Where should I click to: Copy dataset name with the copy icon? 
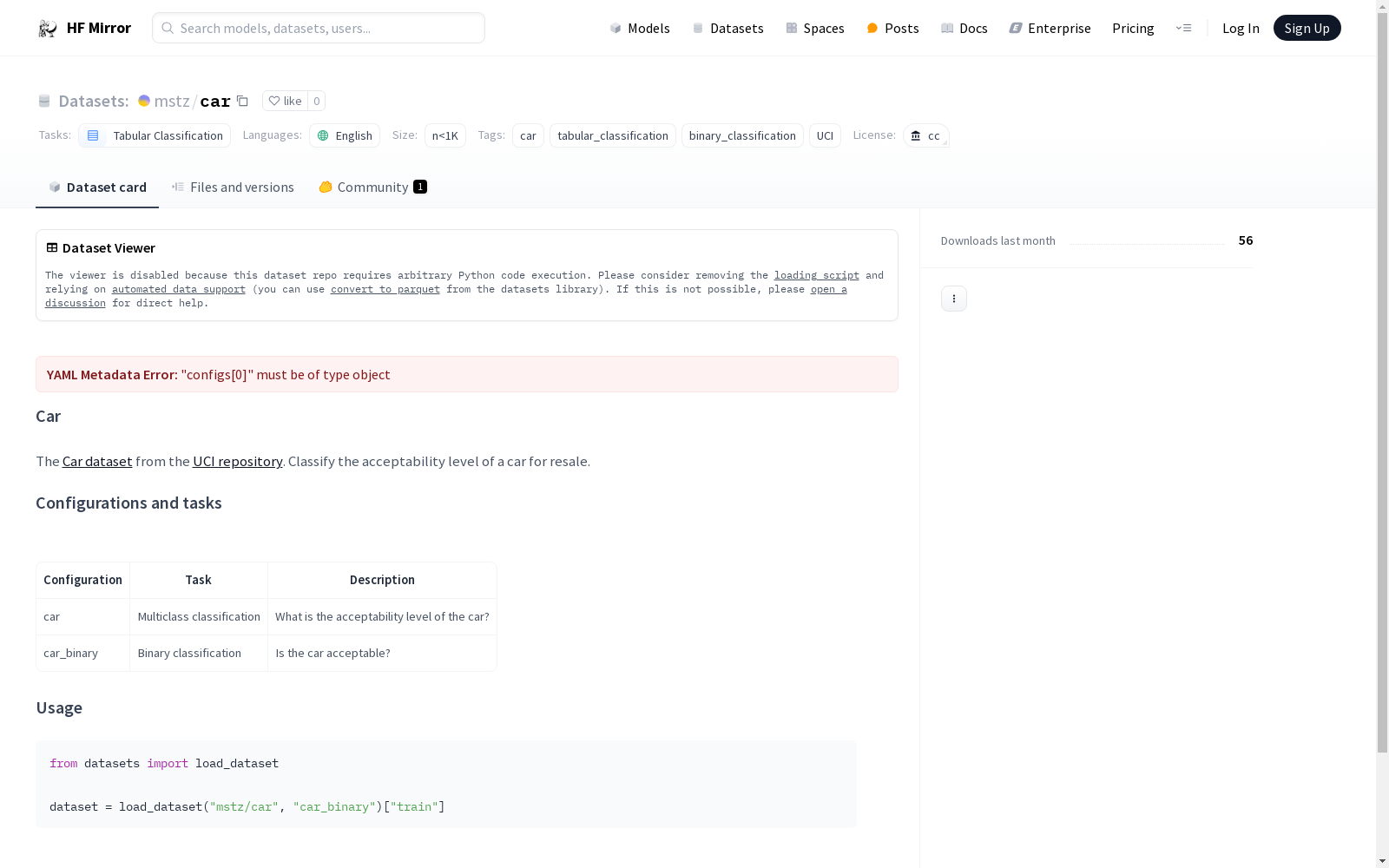(243, 101)
